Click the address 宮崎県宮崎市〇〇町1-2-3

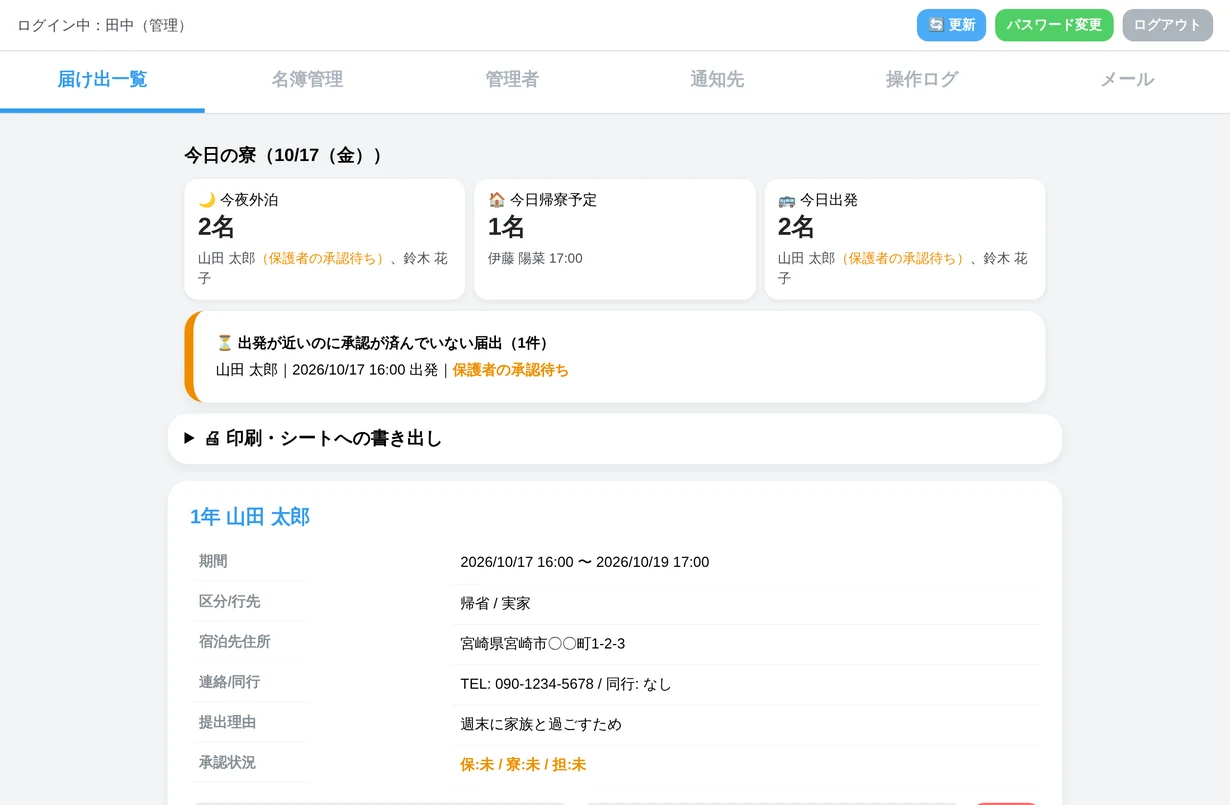pos(543,643)
